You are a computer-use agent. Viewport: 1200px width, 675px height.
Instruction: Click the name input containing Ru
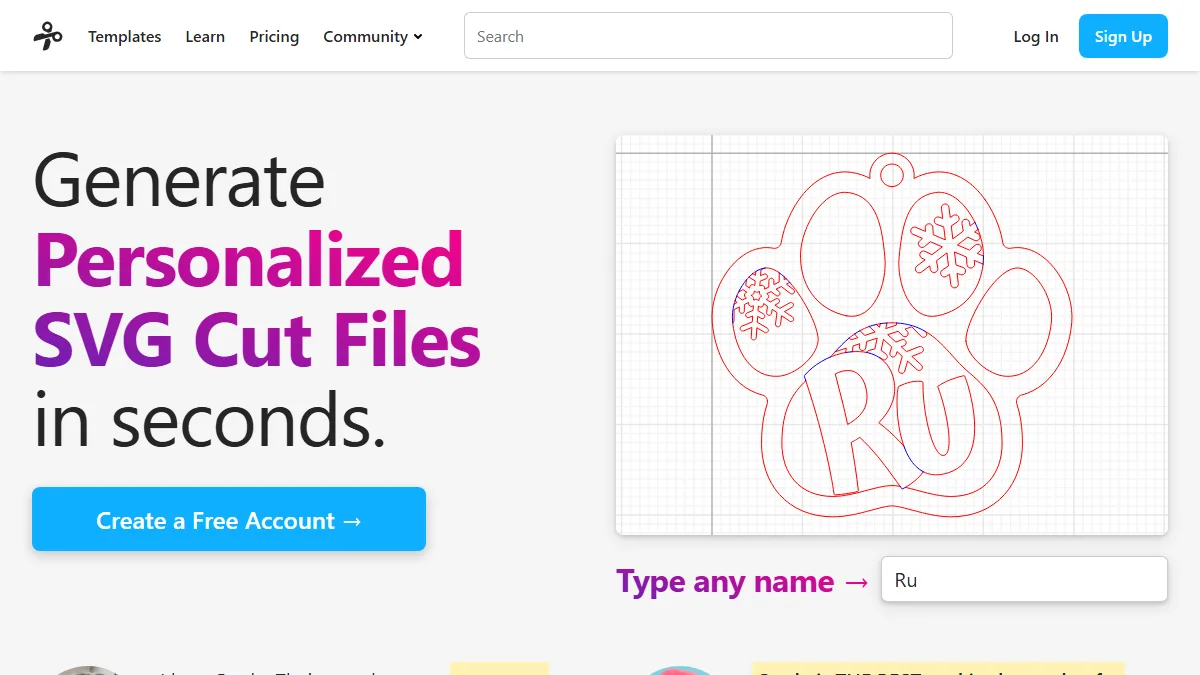coord(1024,580)
